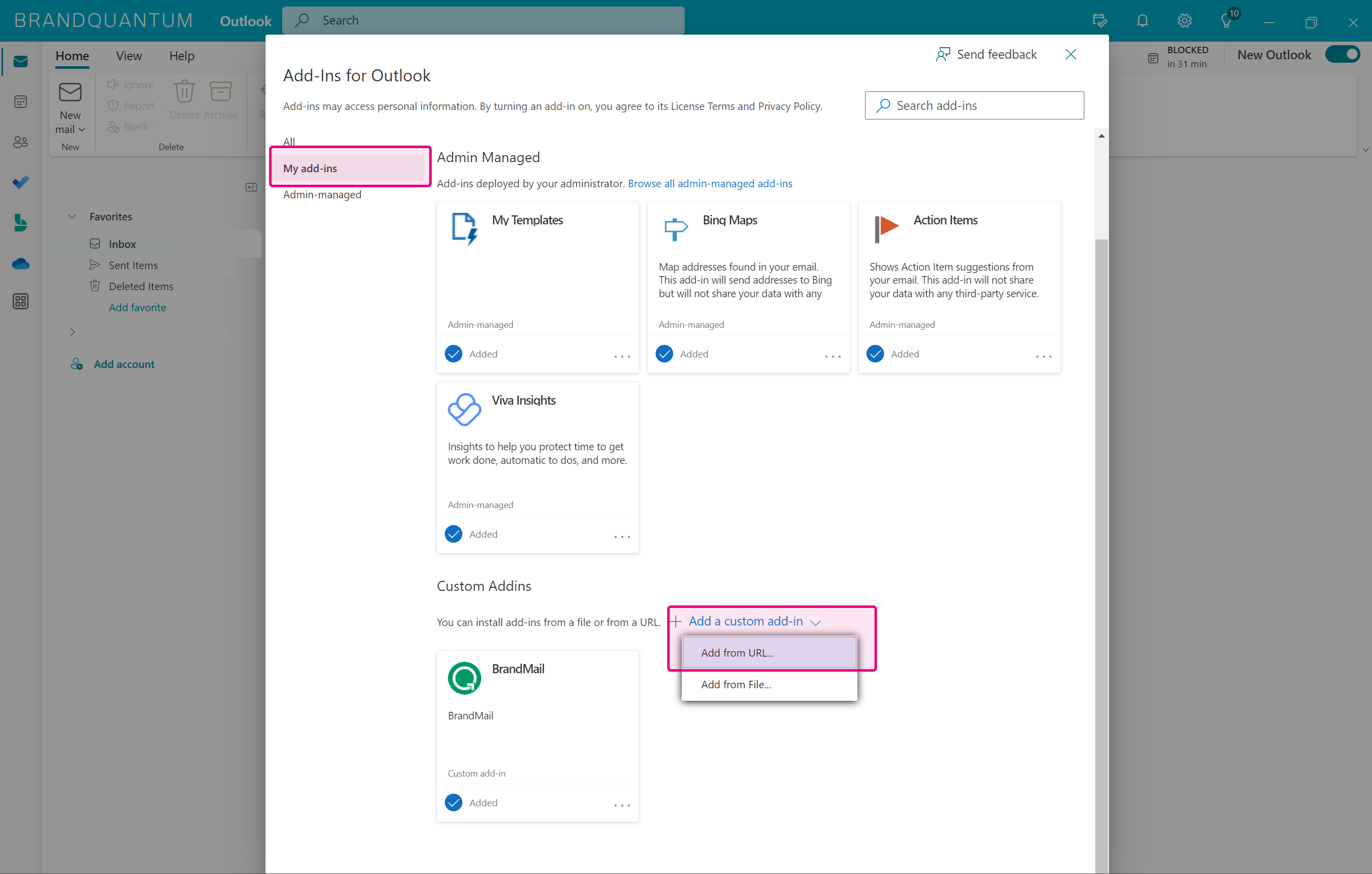Open the Inbox folder
This screenshot has height=874, width=1372.
122,244
